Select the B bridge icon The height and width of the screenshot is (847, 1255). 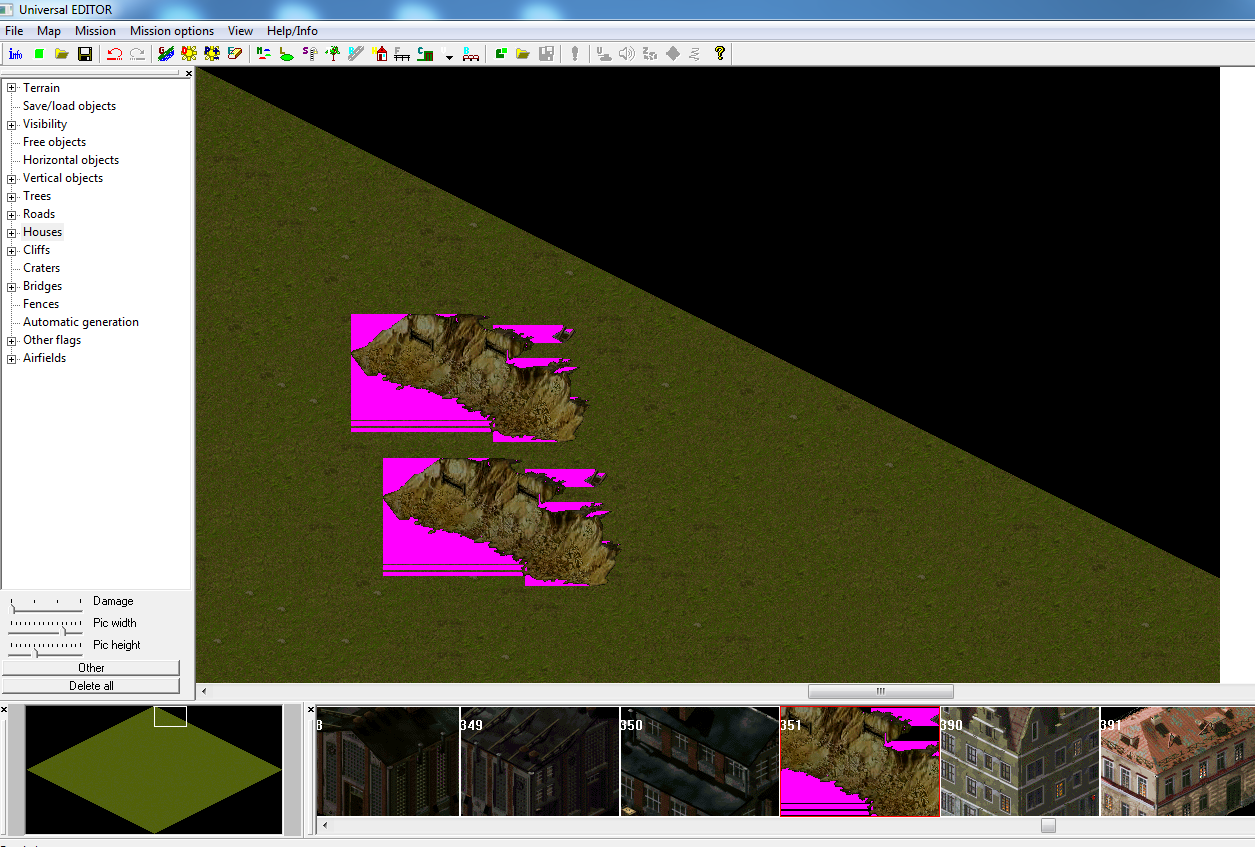471,54
